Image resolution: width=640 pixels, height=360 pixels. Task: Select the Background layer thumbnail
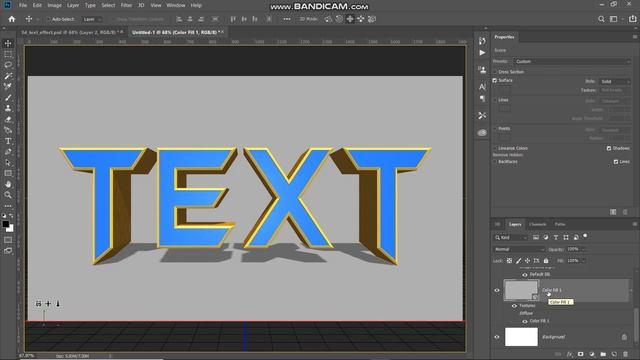tap(521, 337)
